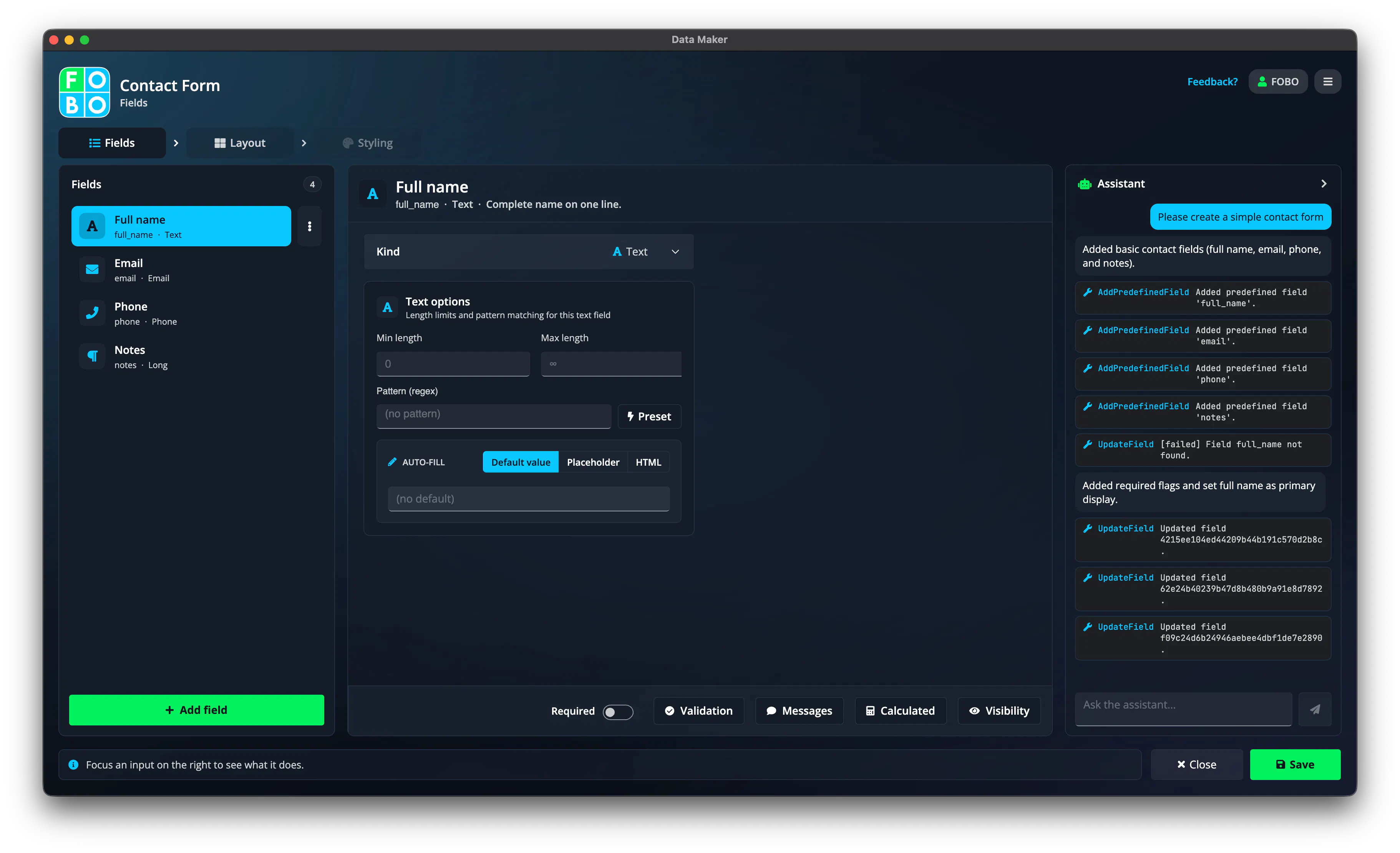This screenshot has width=1400, height=853.
Task: Click the 'Added basic contact fields' reply text
Action: coord(1202,256)
